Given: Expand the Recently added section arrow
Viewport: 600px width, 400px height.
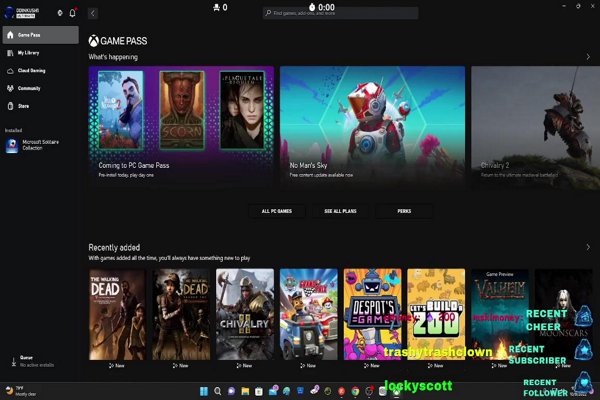Looking at the screenshot, I should [x=588, y=247].
